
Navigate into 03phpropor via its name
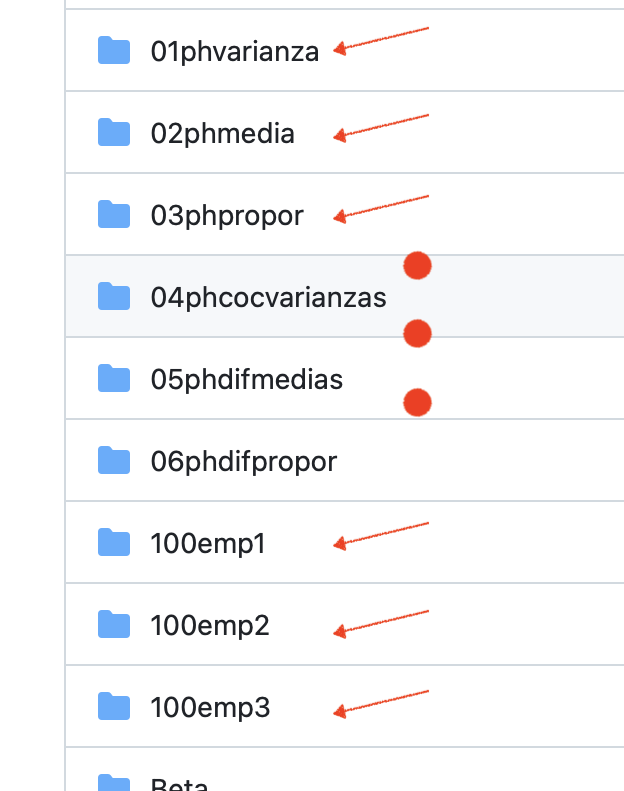coord(227,215)
